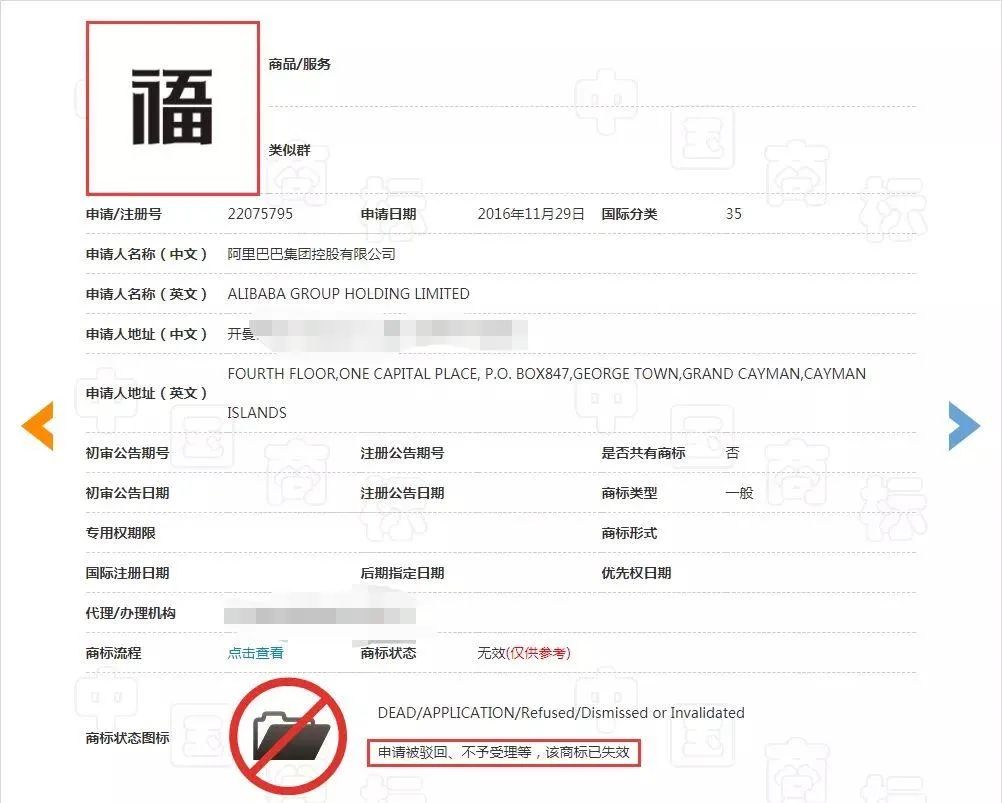The width and height of the screenshot is (1002, 803).
Task: Click the 初审公告期号 label
Action: point(127,454)
